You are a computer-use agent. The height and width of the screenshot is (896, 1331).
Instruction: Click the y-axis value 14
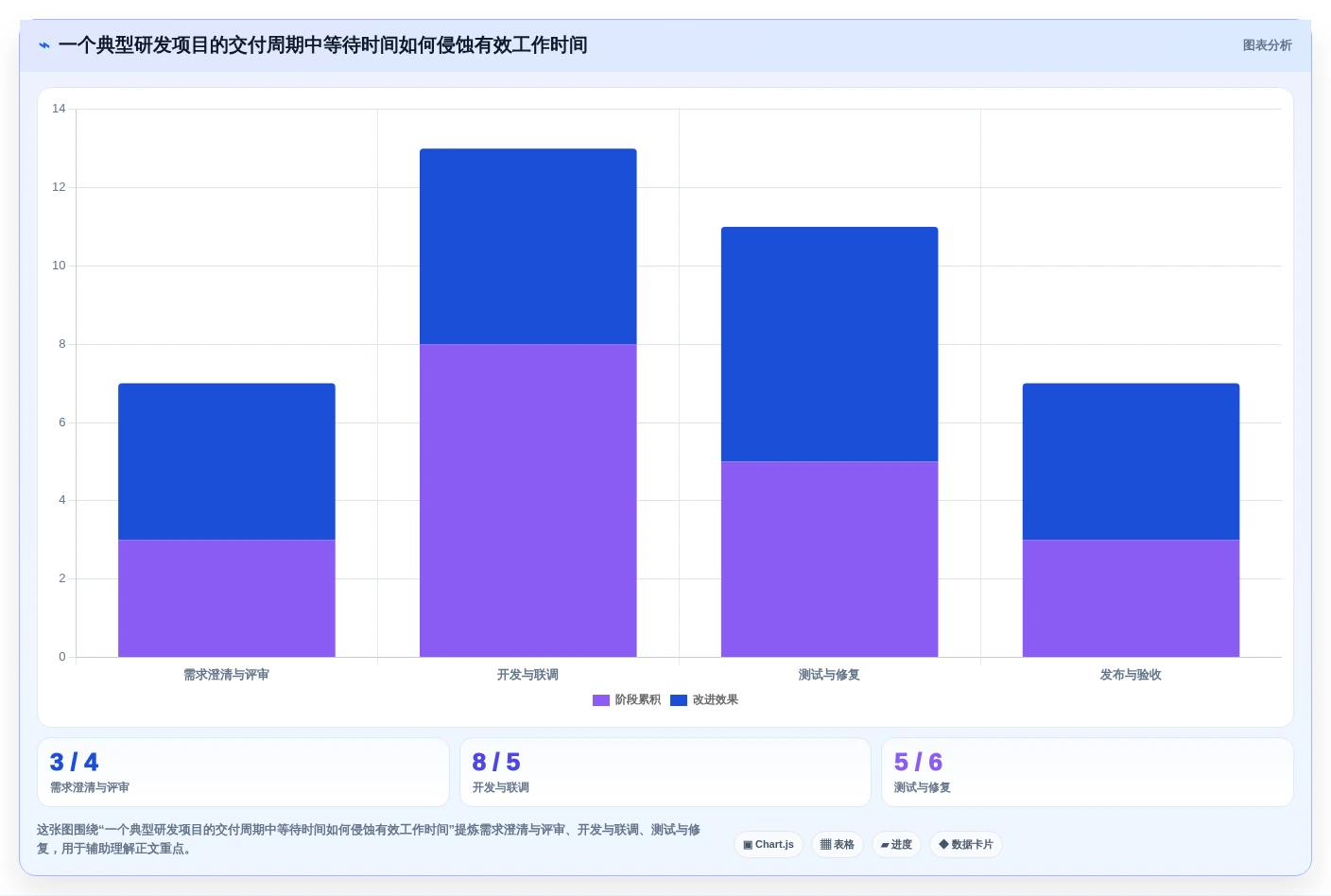[x=59, y=109]
